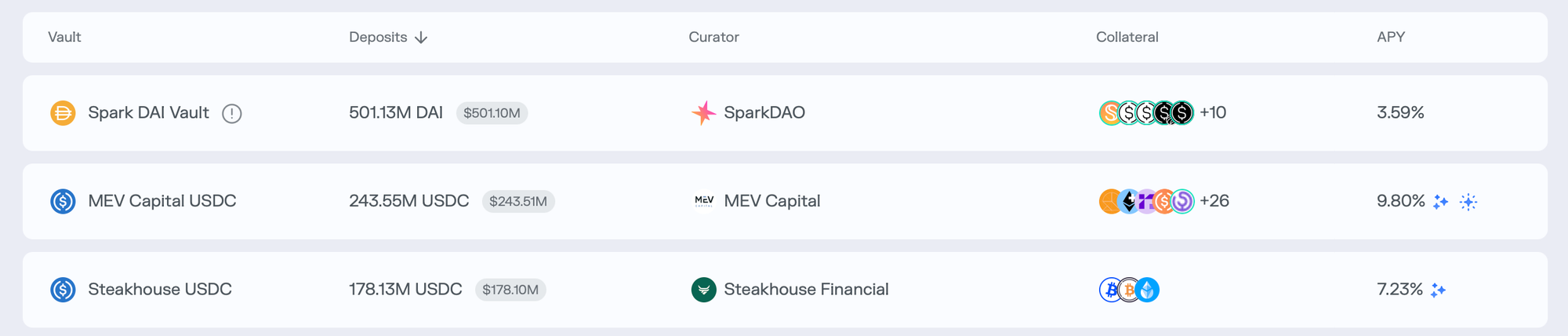Screen dimensions: 1568x336
Task: Click the sparkle icon next to 7.23%
Action: tap(1438, 290)
